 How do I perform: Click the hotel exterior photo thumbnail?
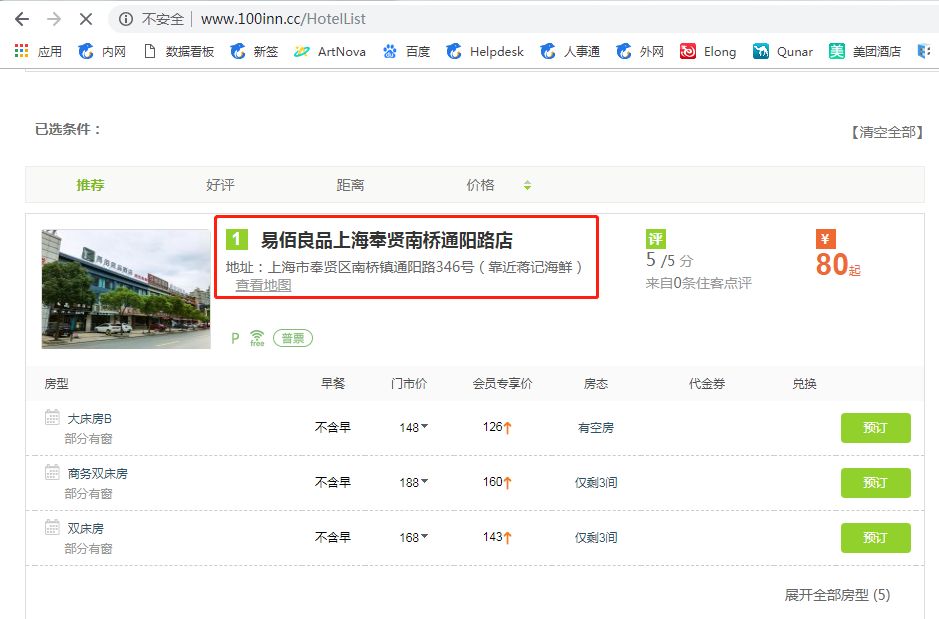click(x=126, y=289)
